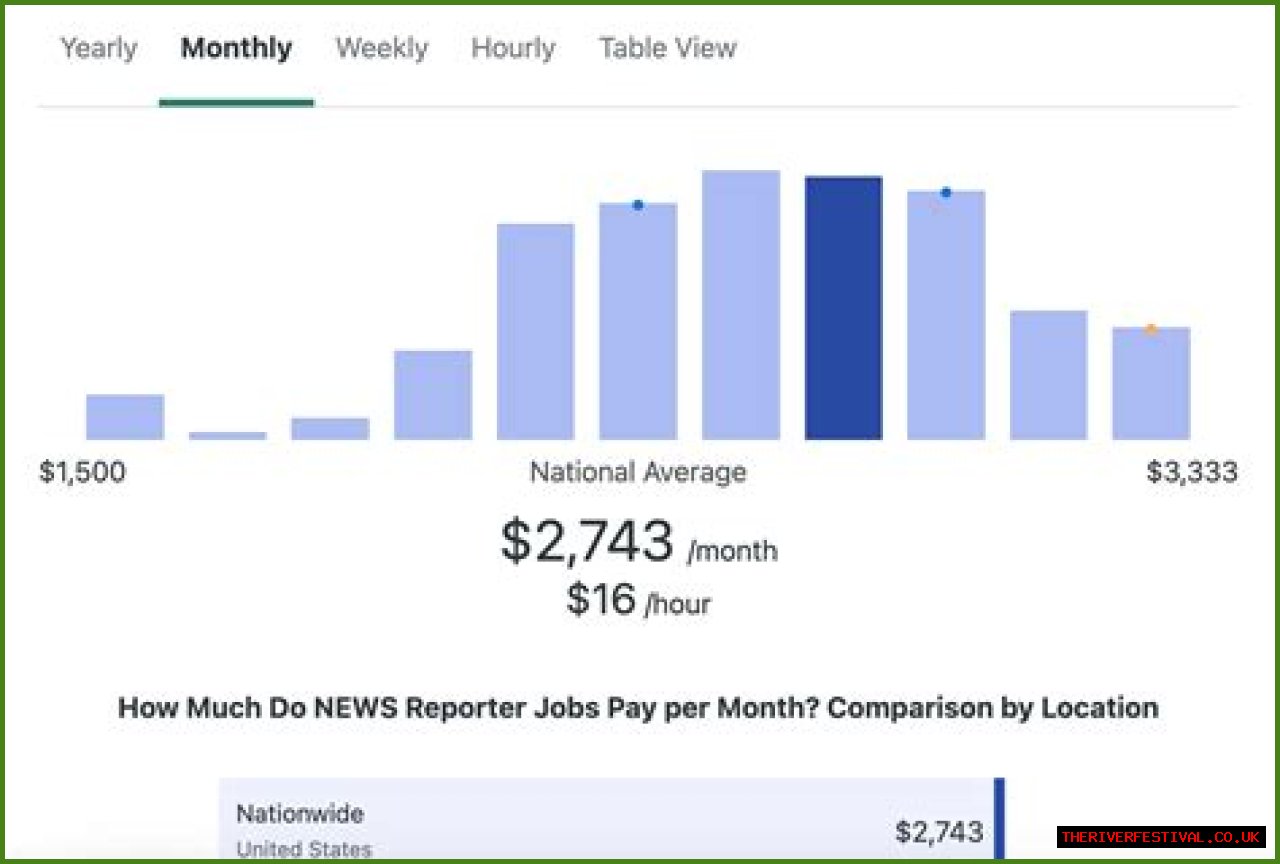1280x864 pixels.
Task: Select the Nationwide United States row
Action: point(610,828)
